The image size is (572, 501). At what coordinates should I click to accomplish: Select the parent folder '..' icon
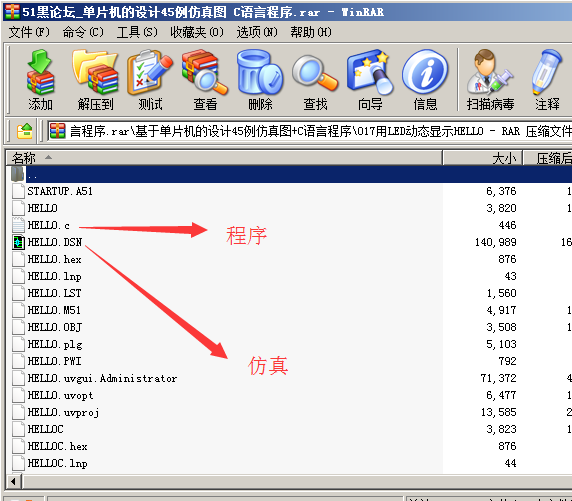tap(18, 174)
